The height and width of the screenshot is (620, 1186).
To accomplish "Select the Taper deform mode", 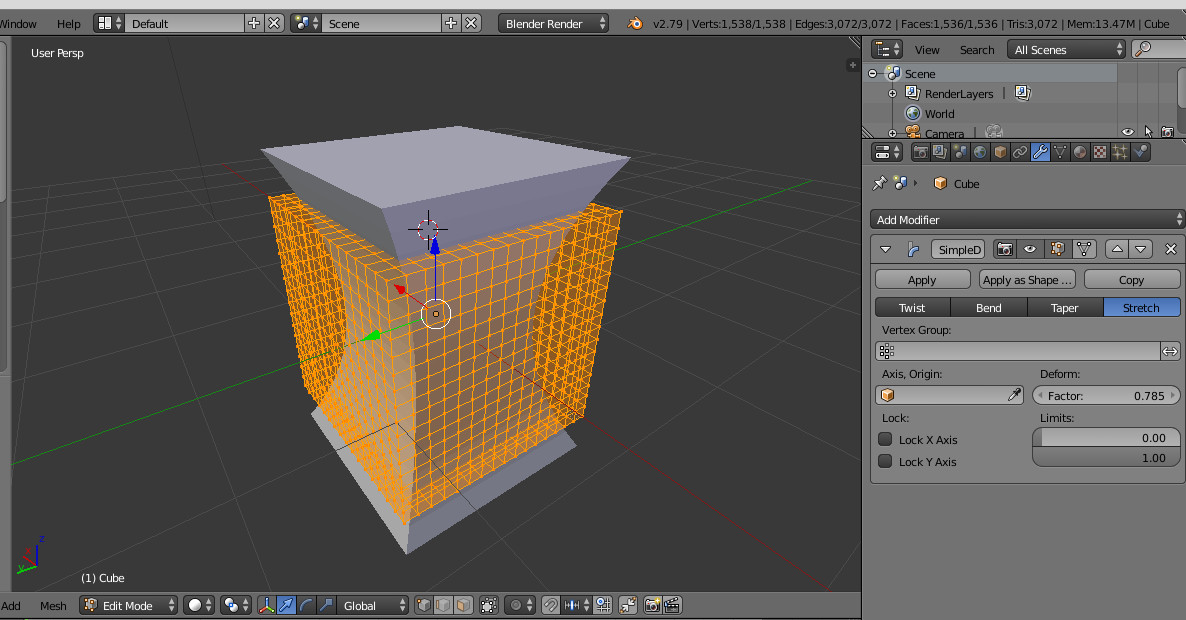I will click(x=1065, y=307).
